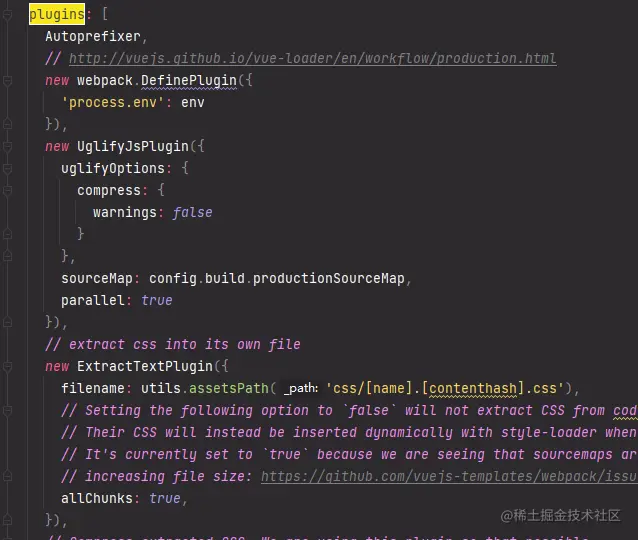Collapse the compress block fold marker

tap(8, 190)
